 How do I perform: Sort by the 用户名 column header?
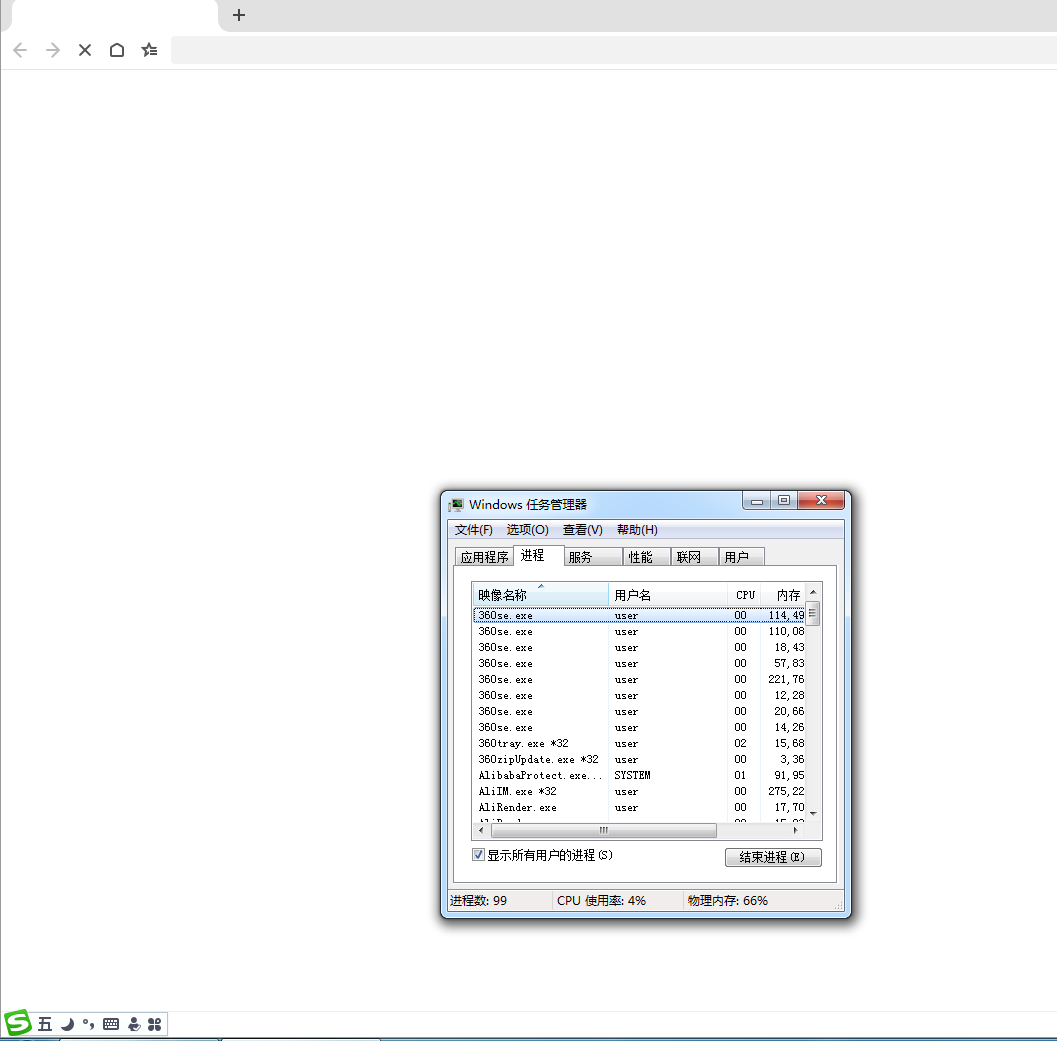668,595
